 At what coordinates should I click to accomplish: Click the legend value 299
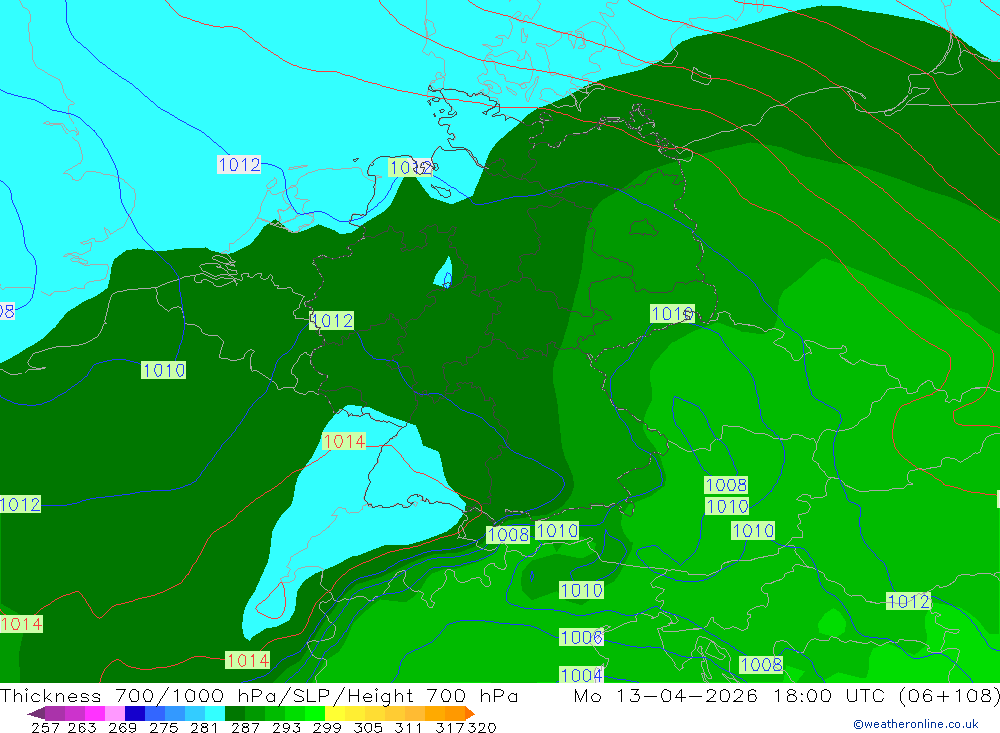pyautogui.click(x=327, y=728)
